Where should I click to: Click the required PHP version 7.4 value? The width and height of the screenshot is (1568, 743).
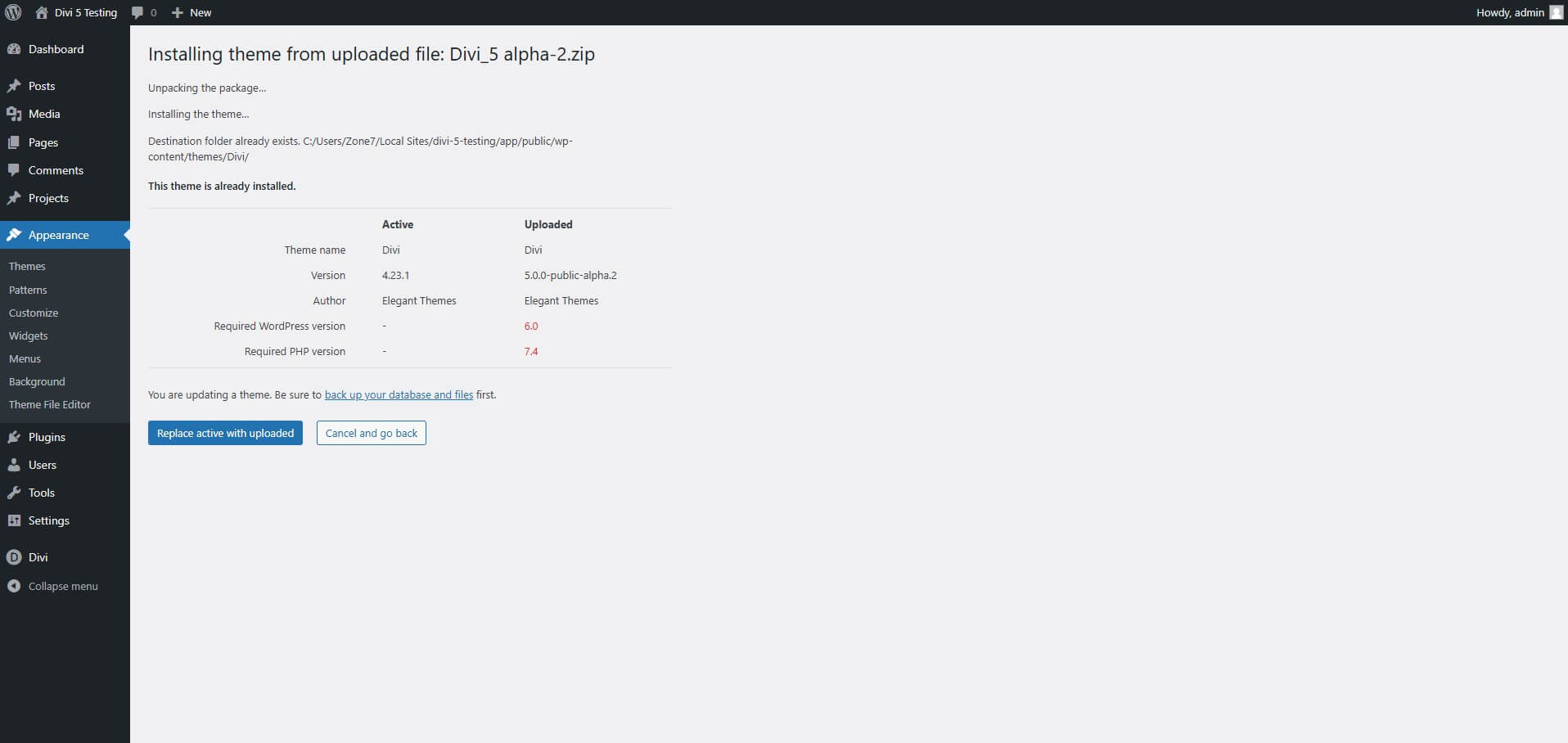tap(531, 351)
